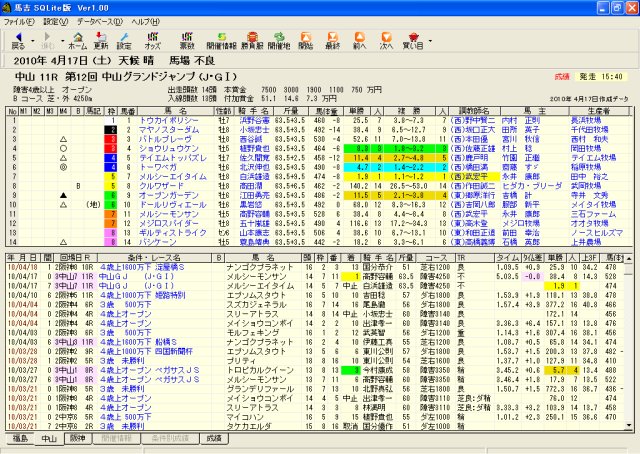Show the オッズ odds view icon
The image size is (640, 454).
pyautogui.click(x=153, y=37)
